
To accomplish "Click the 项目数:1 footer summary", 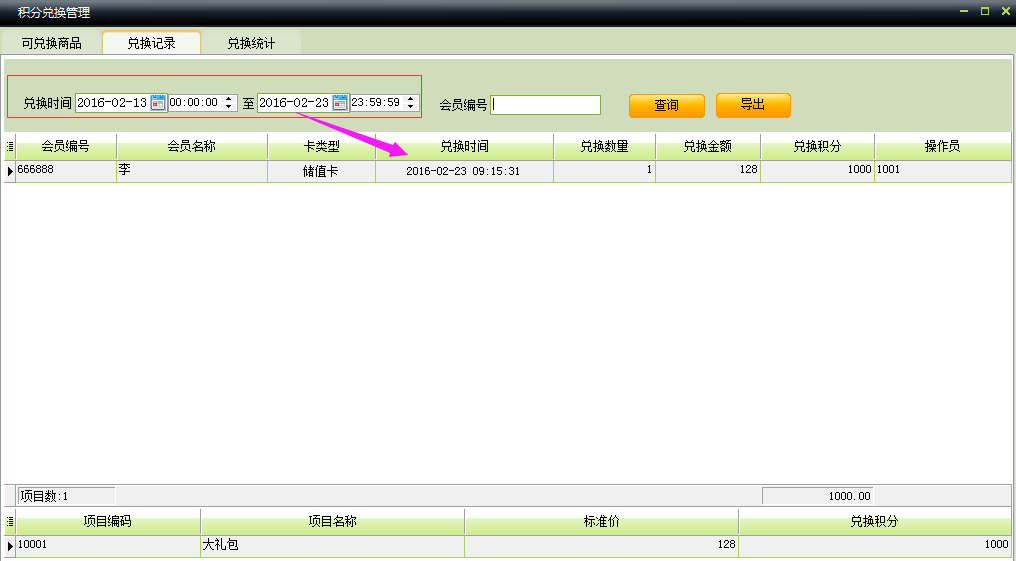I will pos(66,496).
